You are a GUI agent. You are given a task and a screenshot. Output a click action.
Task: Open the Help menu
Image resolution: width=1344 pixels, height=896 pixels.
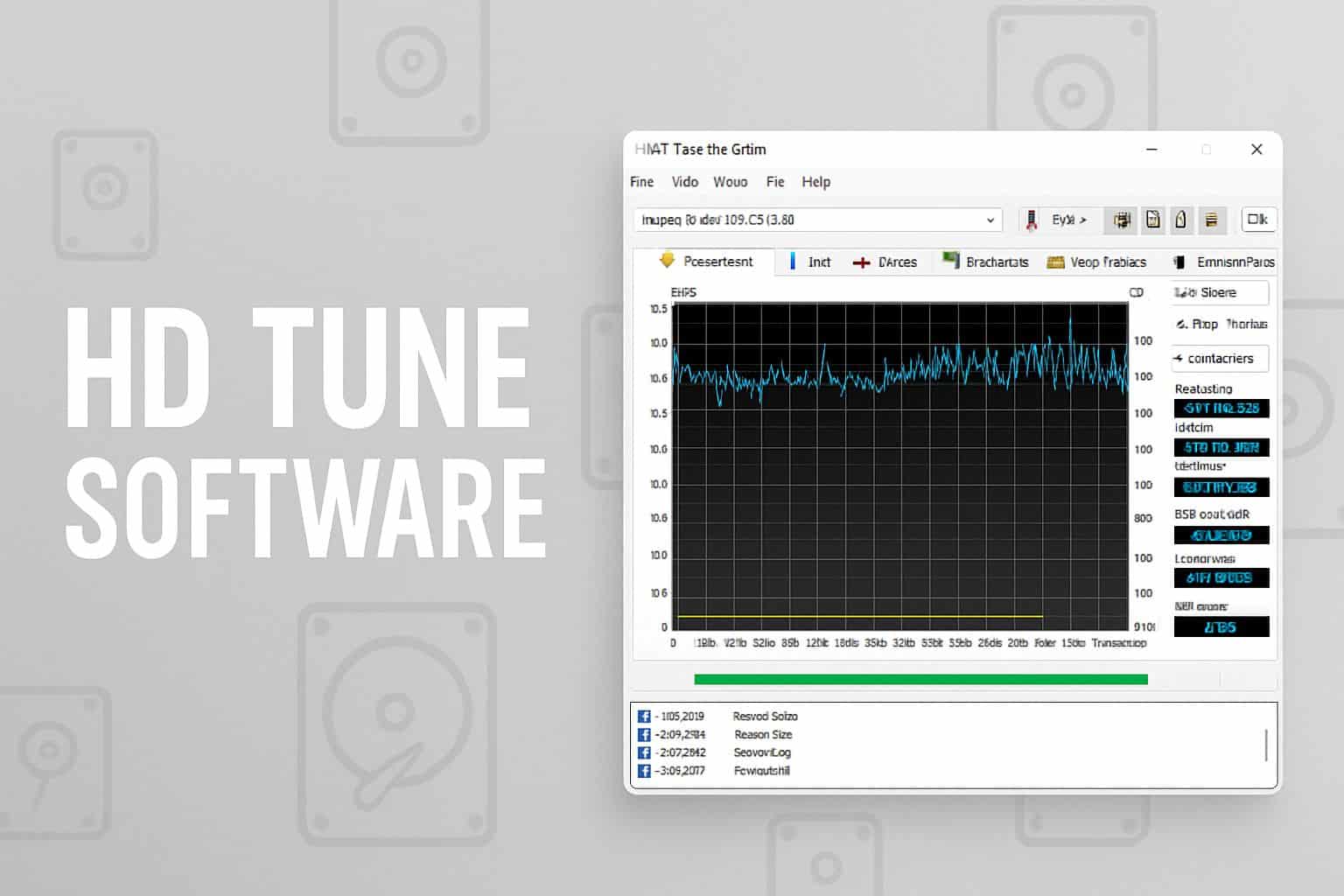coord(815,182)
